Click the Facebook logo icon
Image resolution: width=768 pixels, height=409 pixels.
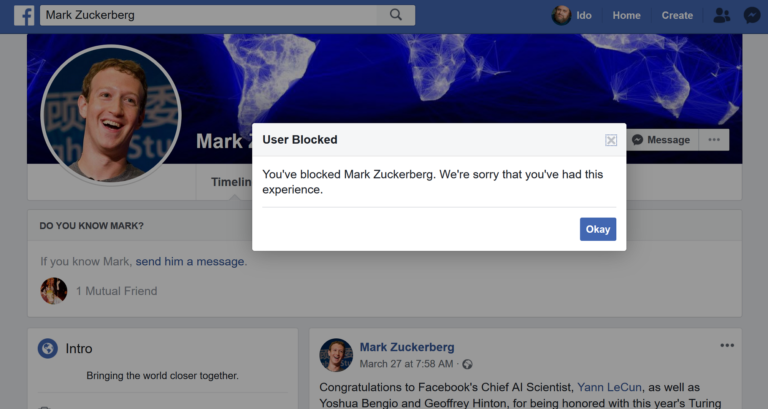(x=23, y=16)
